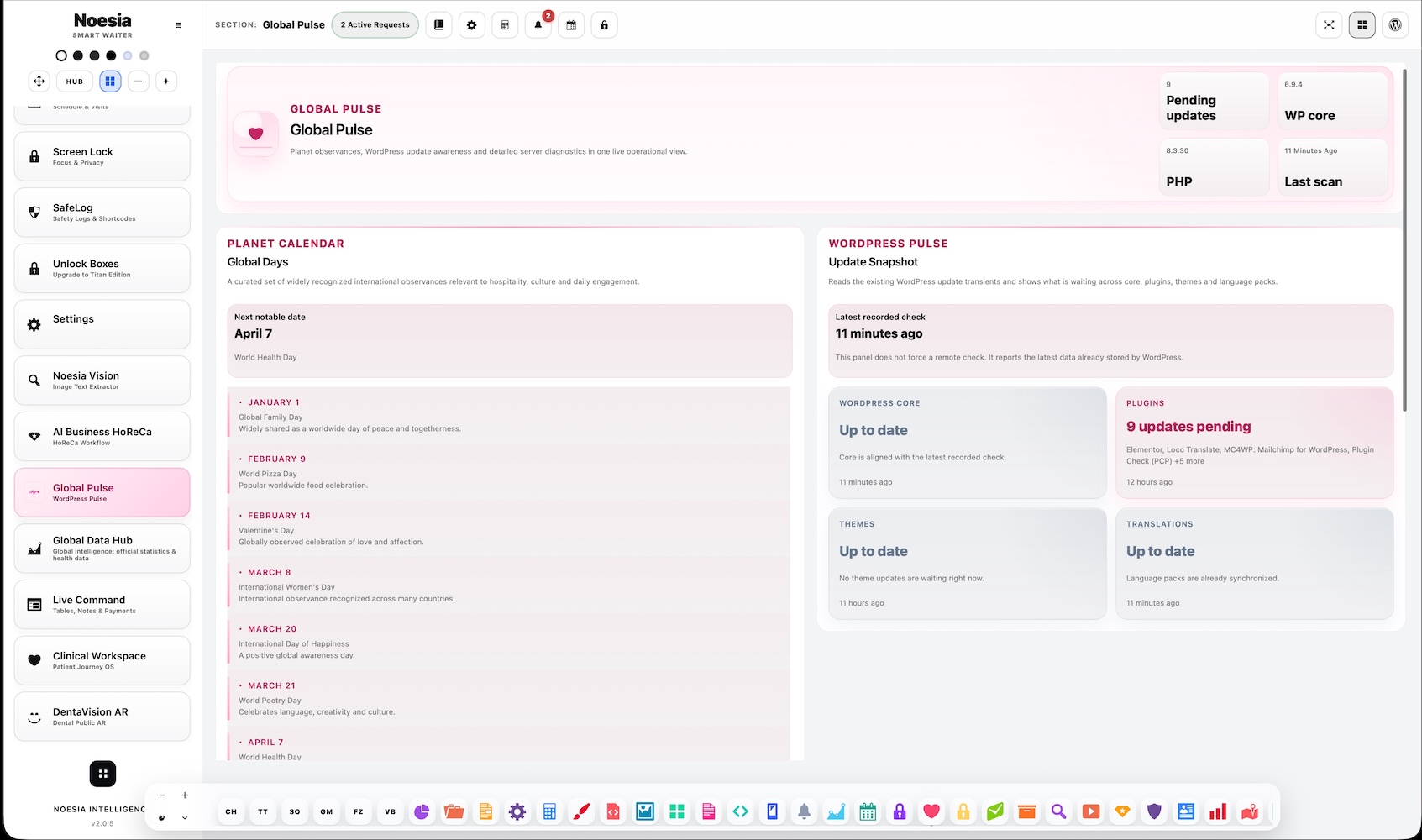The height and width of the screenshot is (840, 1422).
Task: Click the gear icon in top toolbar
Action: coord(472,25)
